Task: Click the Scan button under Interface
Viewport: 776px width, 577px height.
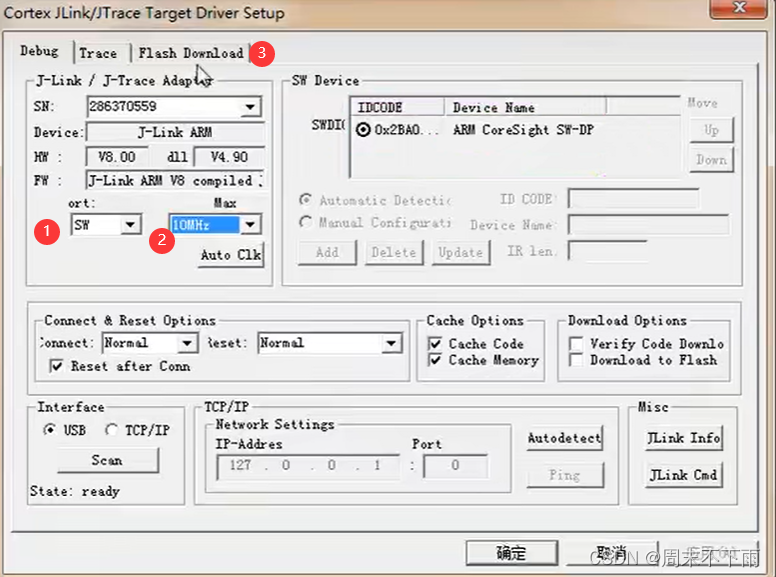Action: click(108, 460)
